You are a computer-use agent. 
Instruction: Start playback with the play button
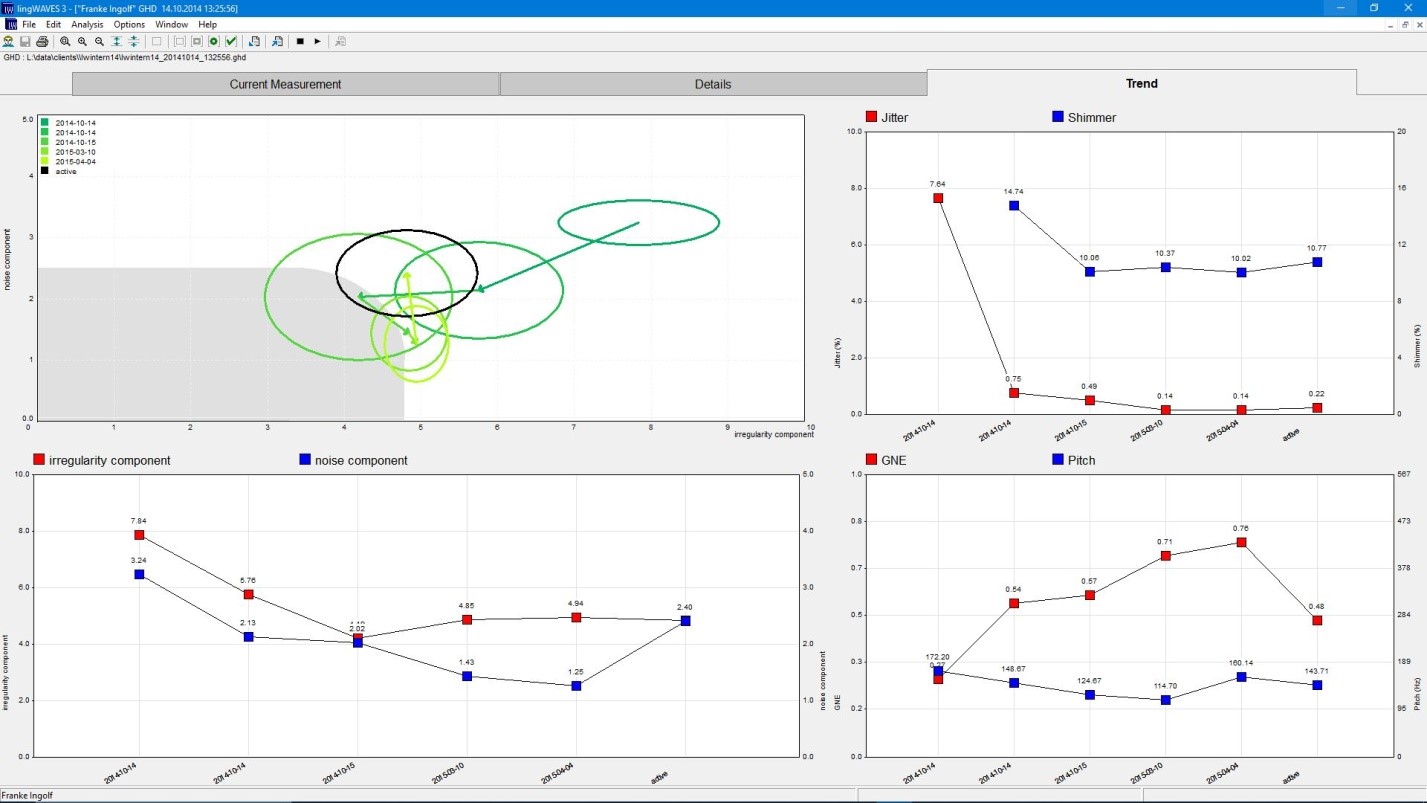[317, 41]
